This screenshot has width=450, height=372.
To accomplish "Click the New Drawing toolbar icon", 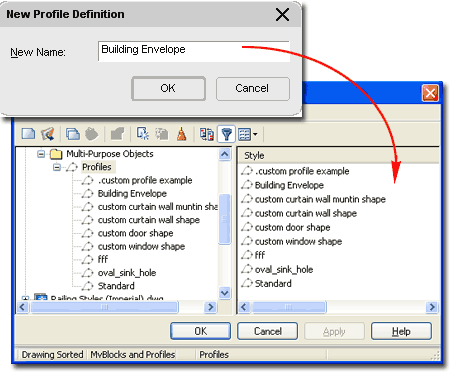I will click(x=28, y=134).
